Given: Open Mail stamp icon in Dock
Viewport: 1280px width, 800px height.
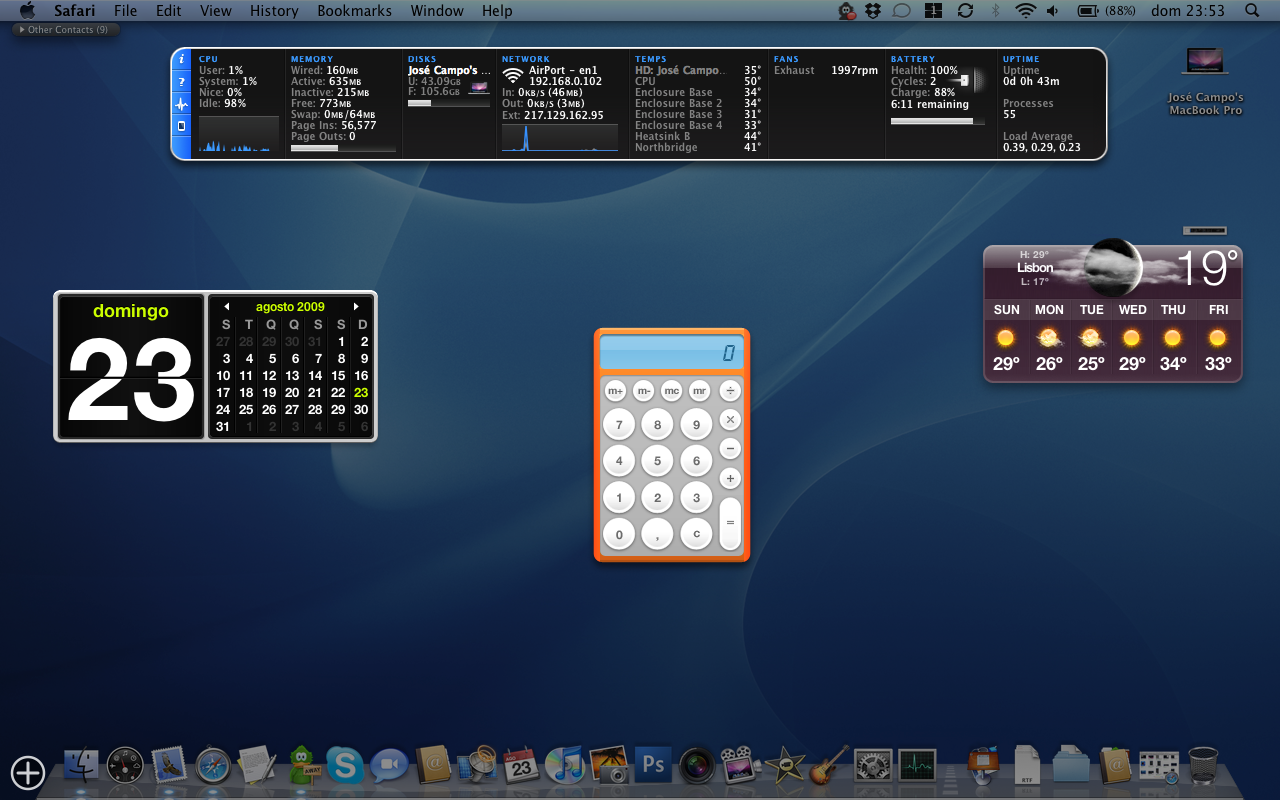Looking at the screenshot, I should [169, 765].
